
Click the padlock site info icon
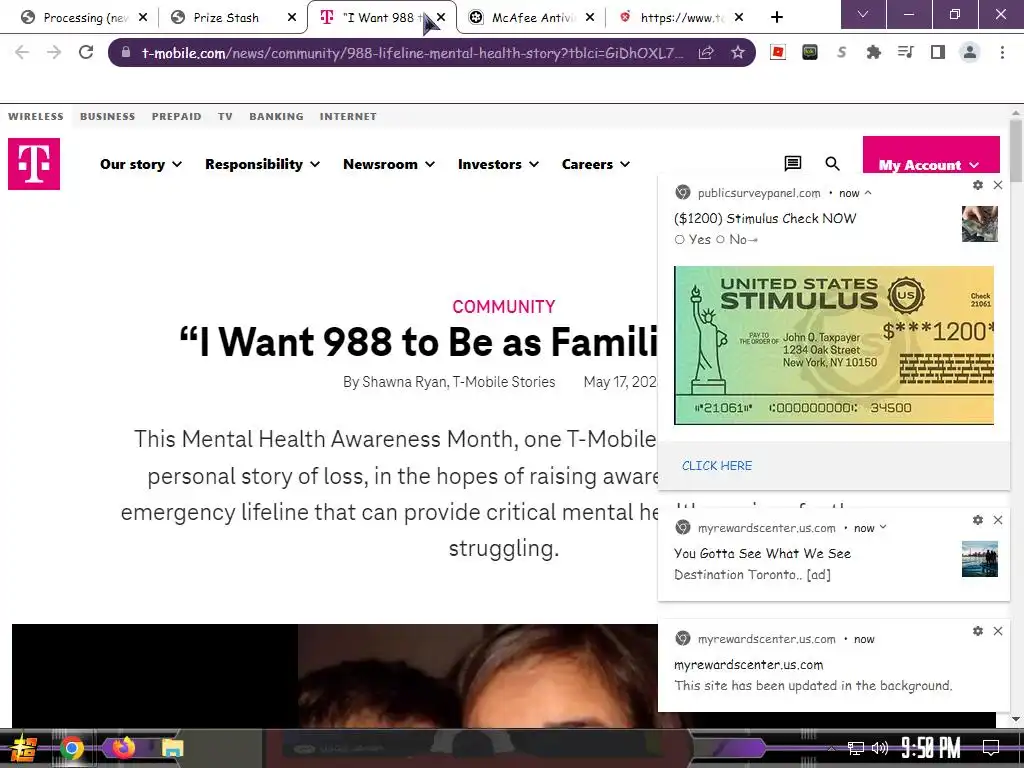click(126, 53)
